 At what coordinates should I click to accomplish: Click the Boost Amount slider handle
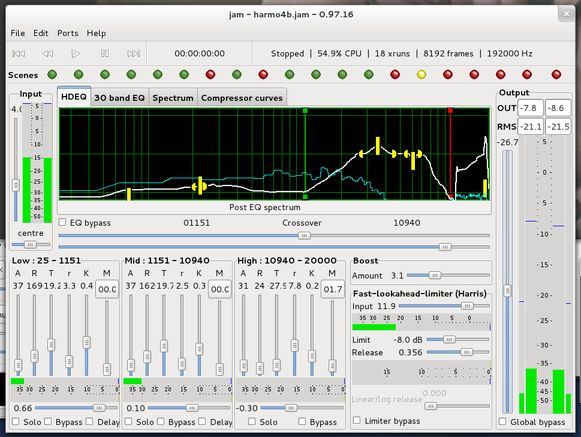pos(435,275)
